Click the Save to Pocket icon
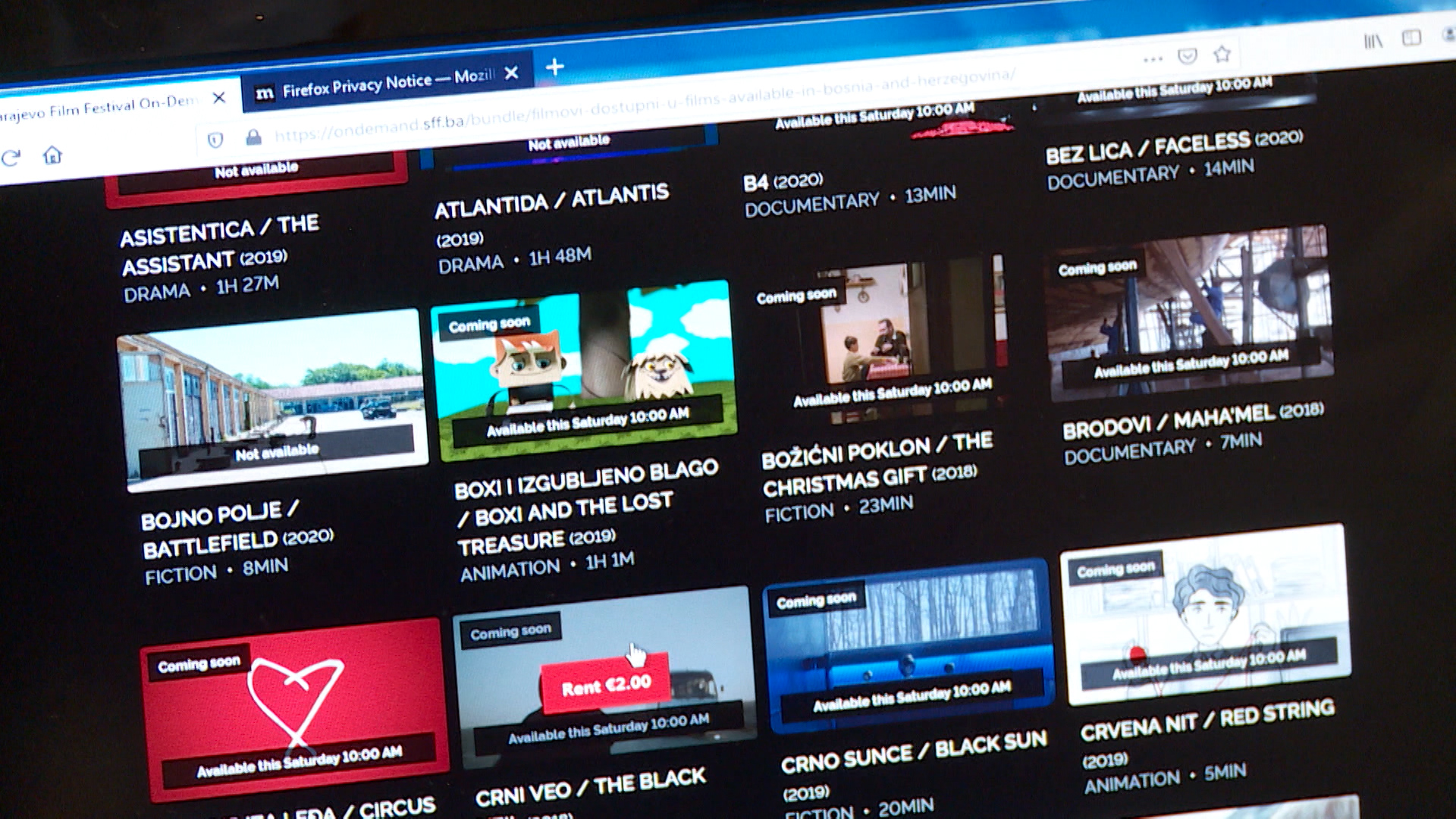 tap(1187, 55)
